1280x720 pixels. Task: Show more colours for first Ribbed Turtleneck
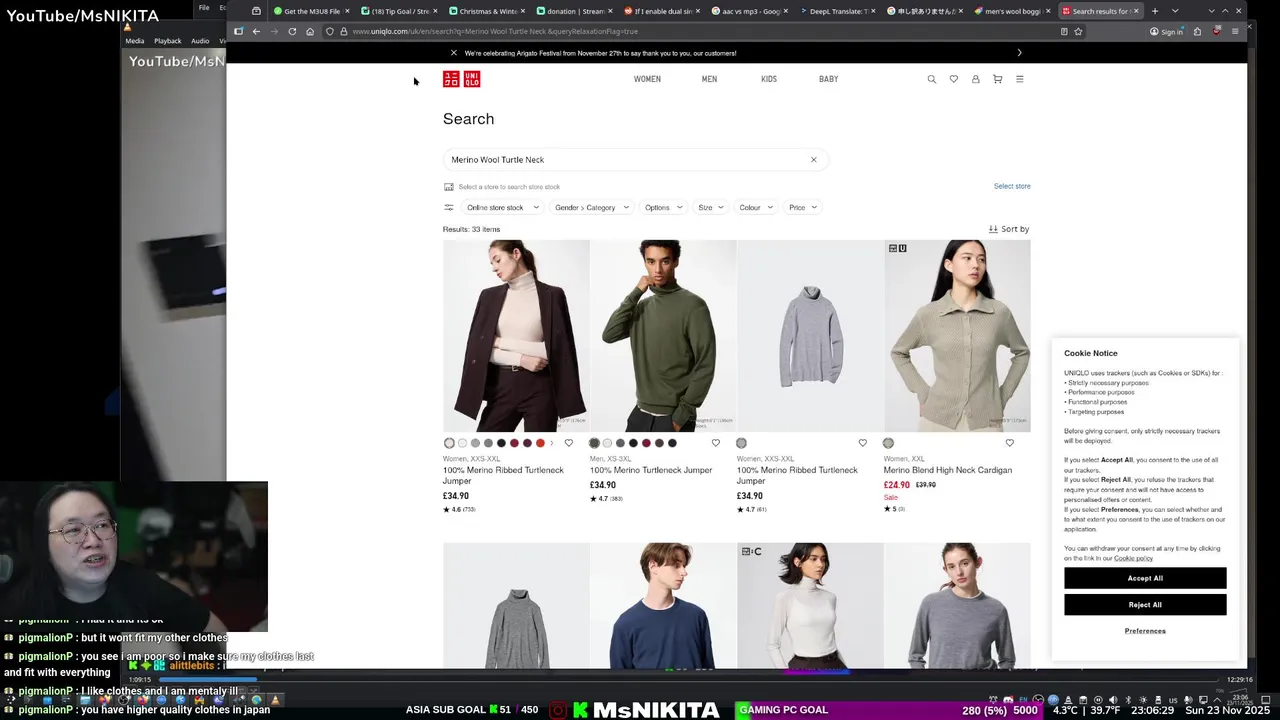(552, 443)
